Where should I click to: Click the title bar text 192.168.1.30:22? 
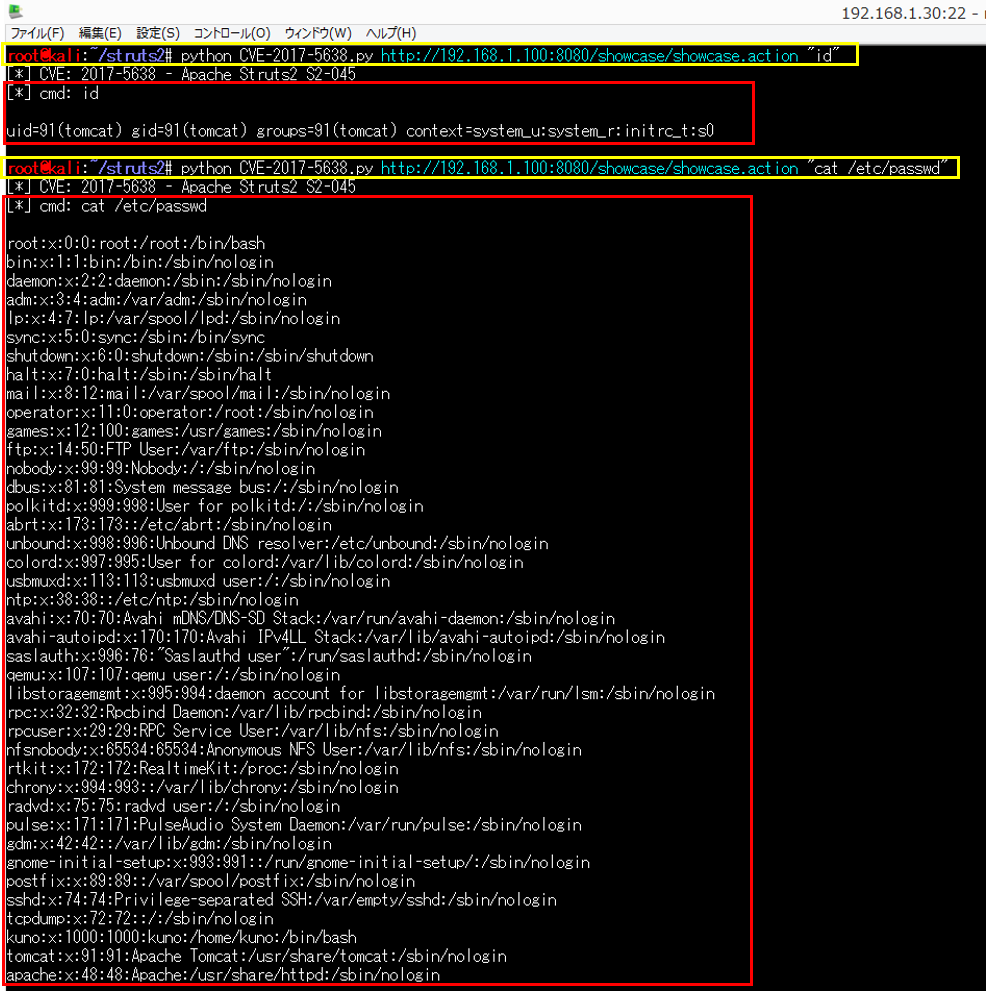pos(904,13)
